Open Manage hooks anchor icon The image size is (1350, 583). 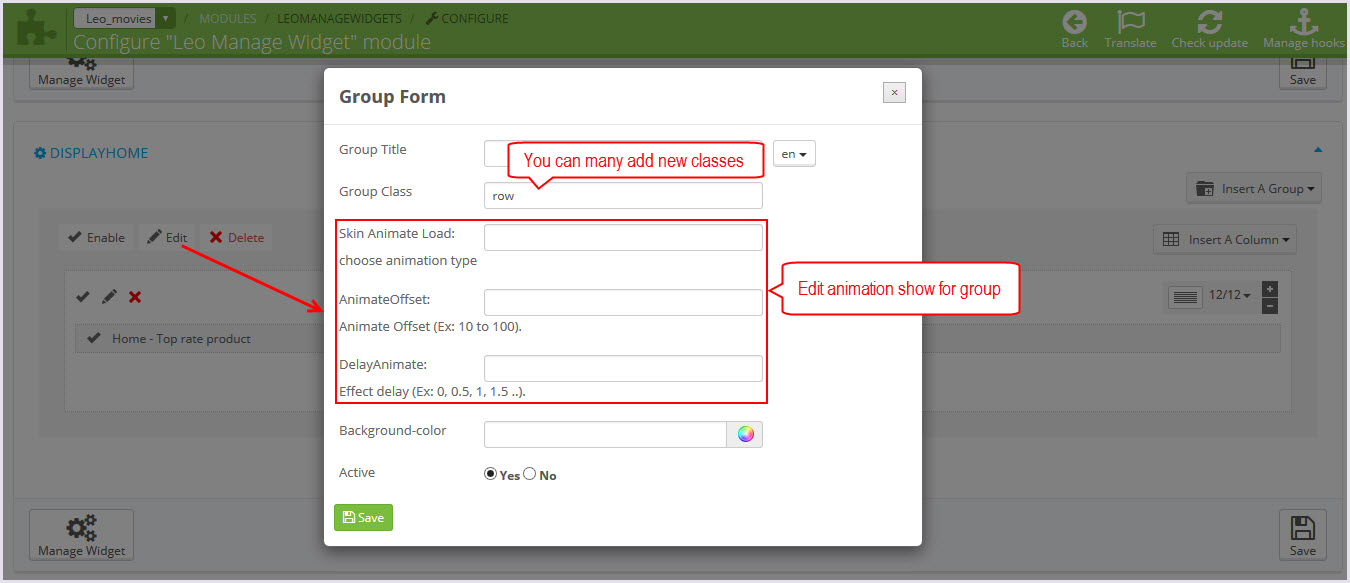click(x=1304, y=22)
